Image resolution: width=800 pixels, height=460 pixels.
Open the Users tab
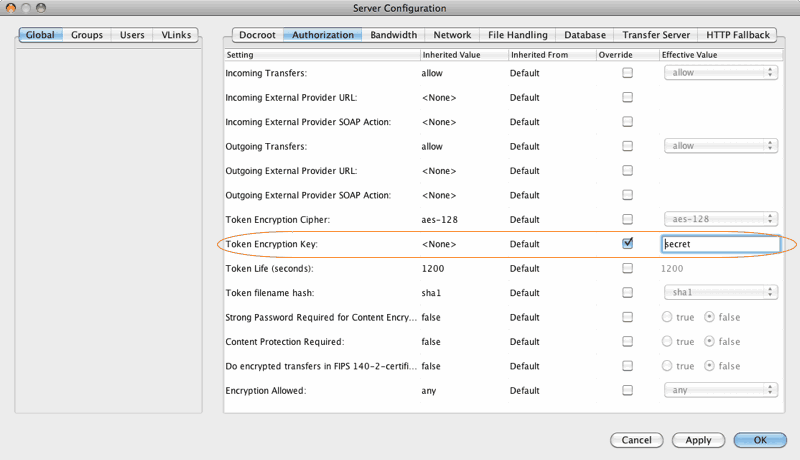[x=131, y=35]
